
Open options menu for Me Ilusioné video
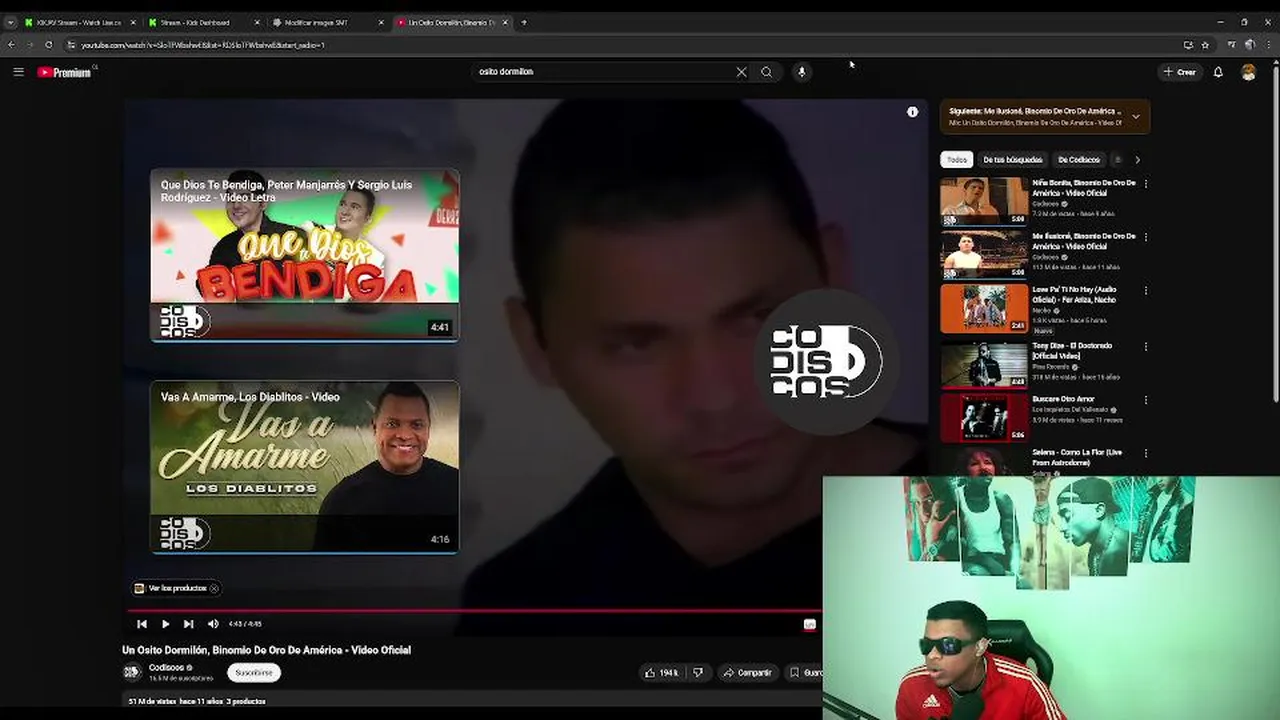(1146, 237)
